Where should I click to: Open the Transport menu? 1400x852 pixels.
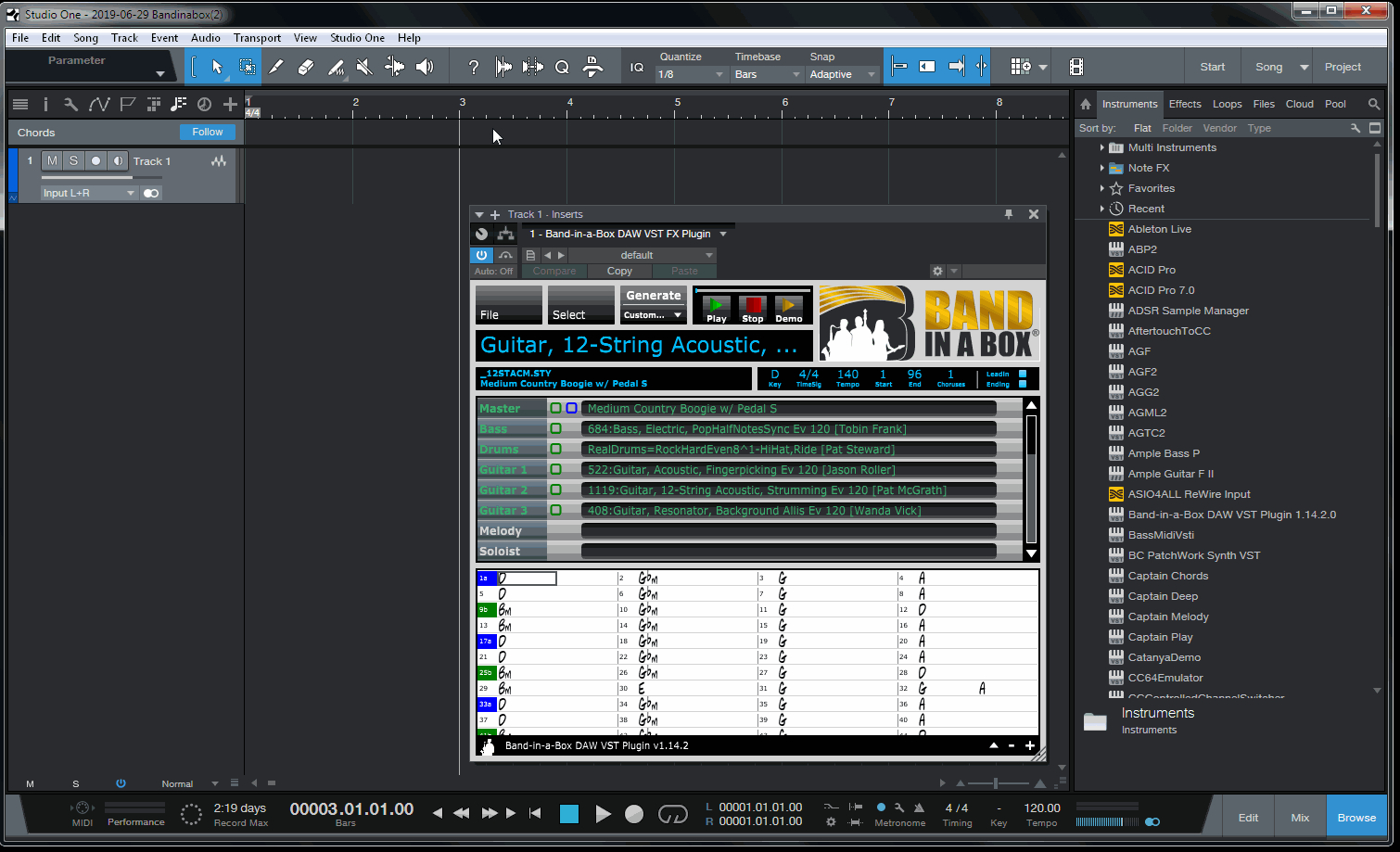click(x=257, y=38)
